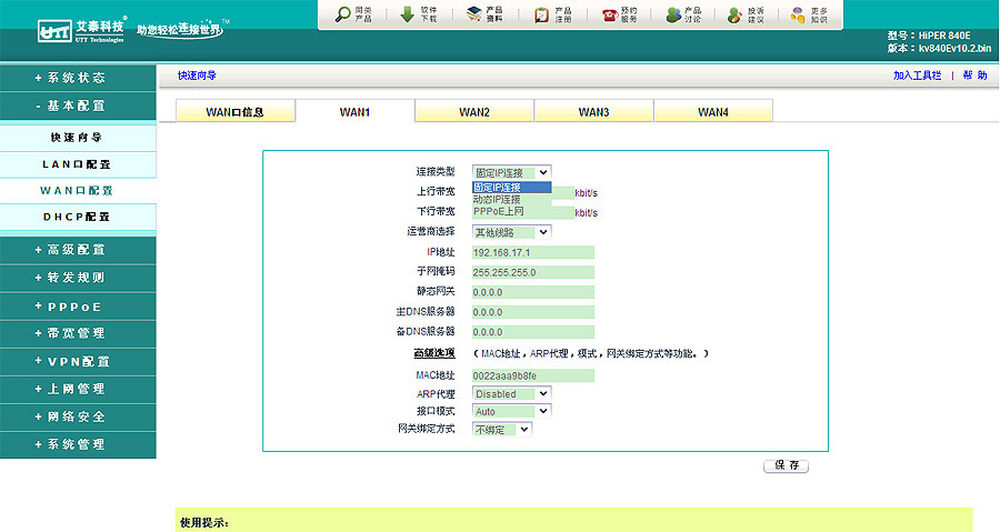Open the ARP代理 Disabled dropdown
This screenshot has width=1000, height=532.
(x=511, y=394)
